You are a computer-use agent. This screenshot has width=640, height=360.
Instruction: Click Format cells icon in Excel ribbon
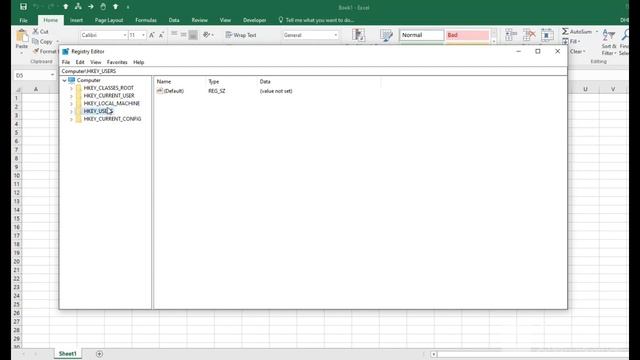[547, 35]
